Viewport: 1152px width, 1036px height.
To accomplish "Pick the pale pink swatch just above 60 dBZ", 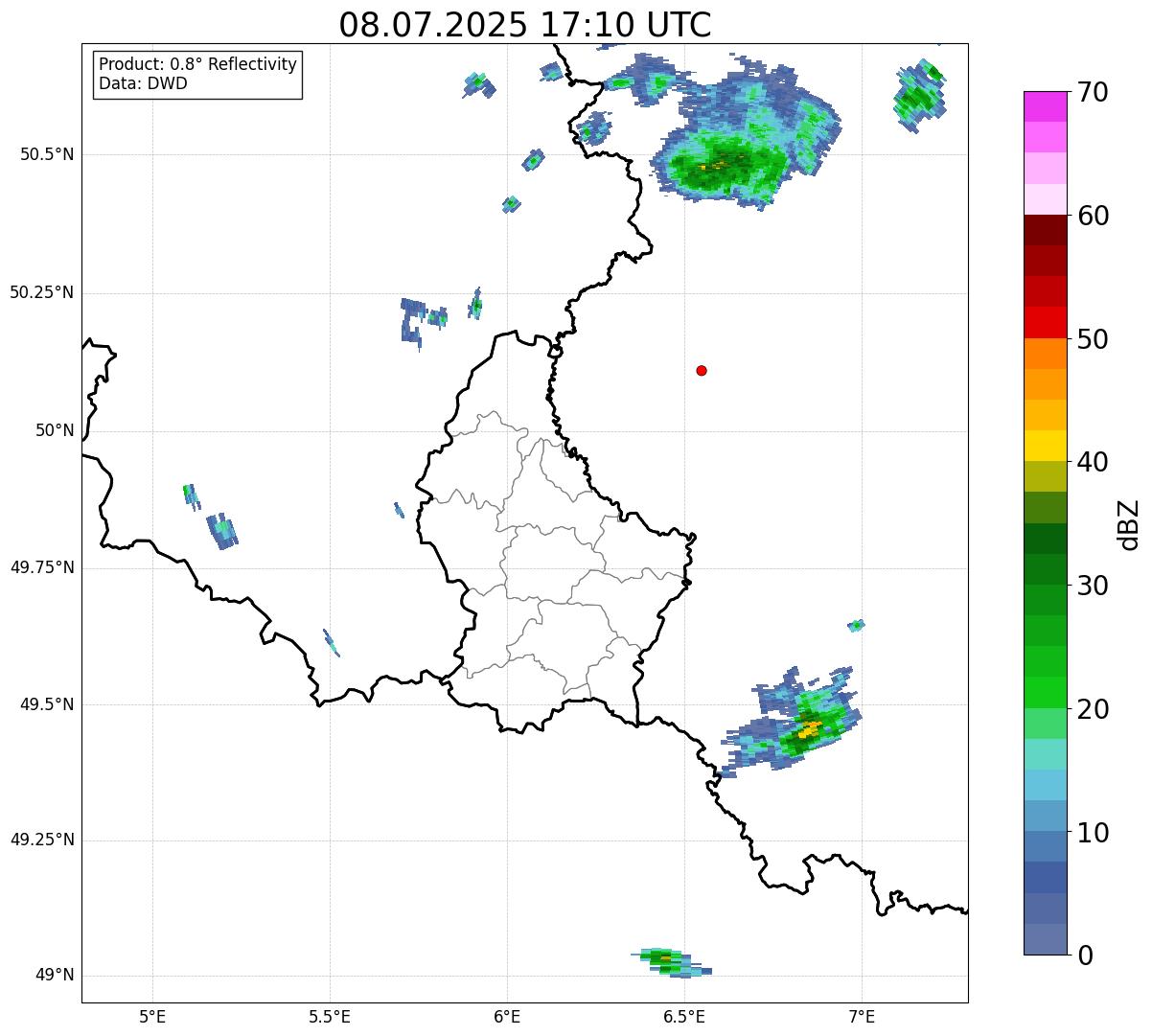I will click(x=1045, y=199).
